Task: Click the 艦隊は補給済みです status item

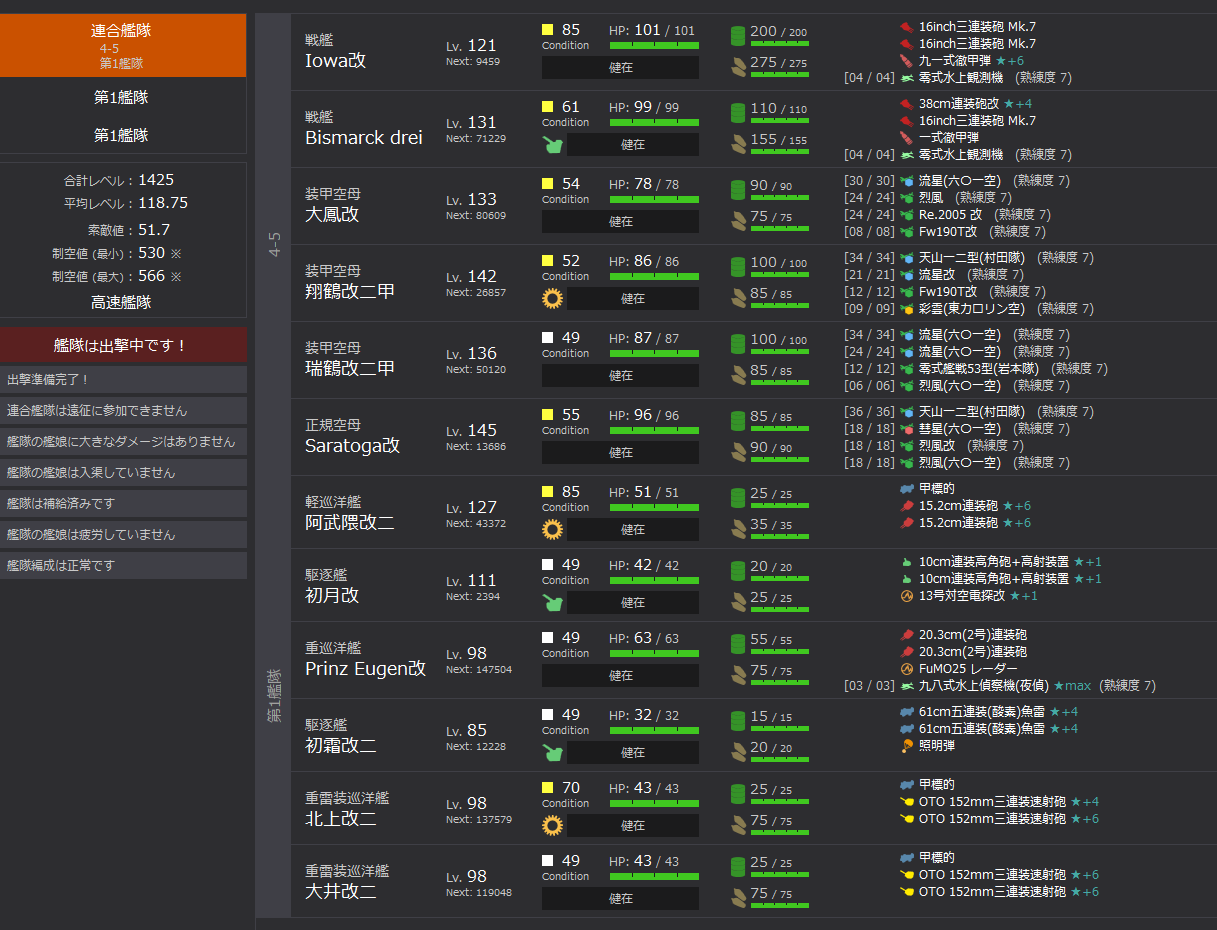Action: tap(122, 503)
